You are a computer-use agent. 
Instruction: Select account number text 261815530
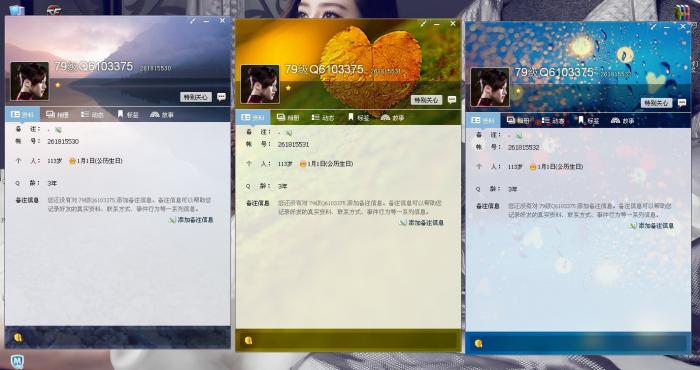[x=63, y=141]
